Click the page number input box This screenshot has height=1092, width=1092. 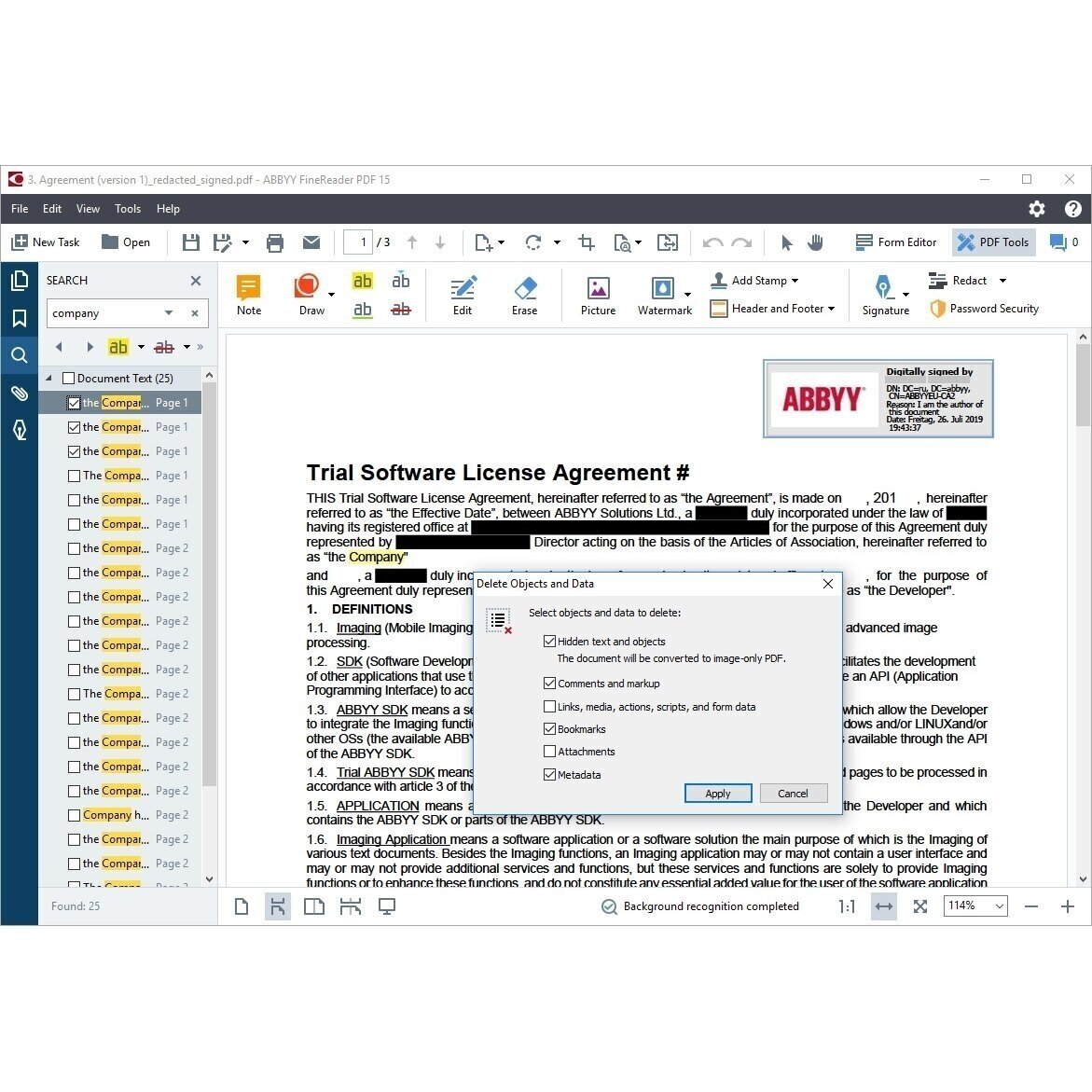click(x=358, y=242)
